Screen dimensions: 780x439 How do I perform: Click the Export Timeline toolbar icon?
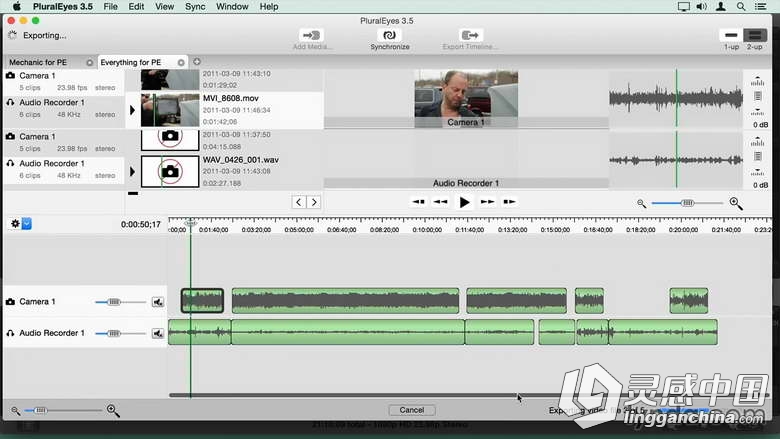click(x=470, y=35)
